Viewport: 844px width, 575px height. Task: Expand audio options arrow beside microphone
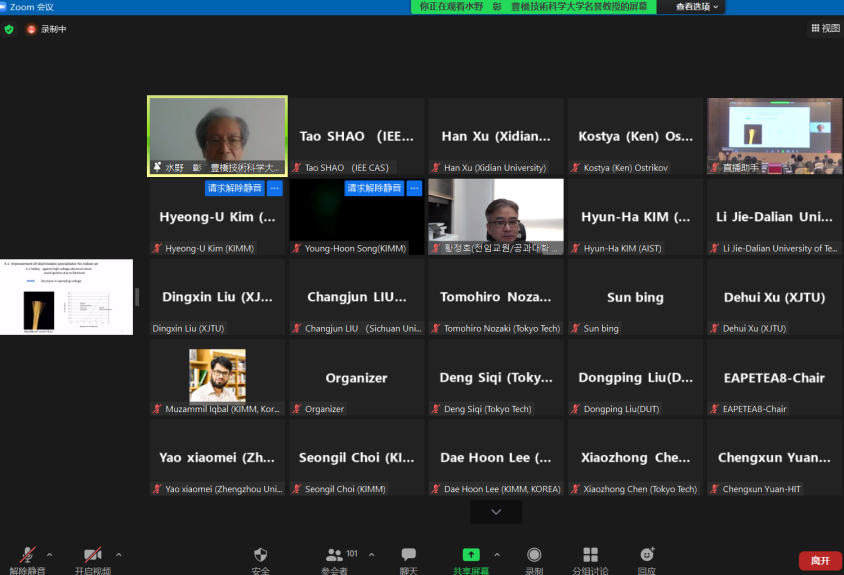click(50, 553)
